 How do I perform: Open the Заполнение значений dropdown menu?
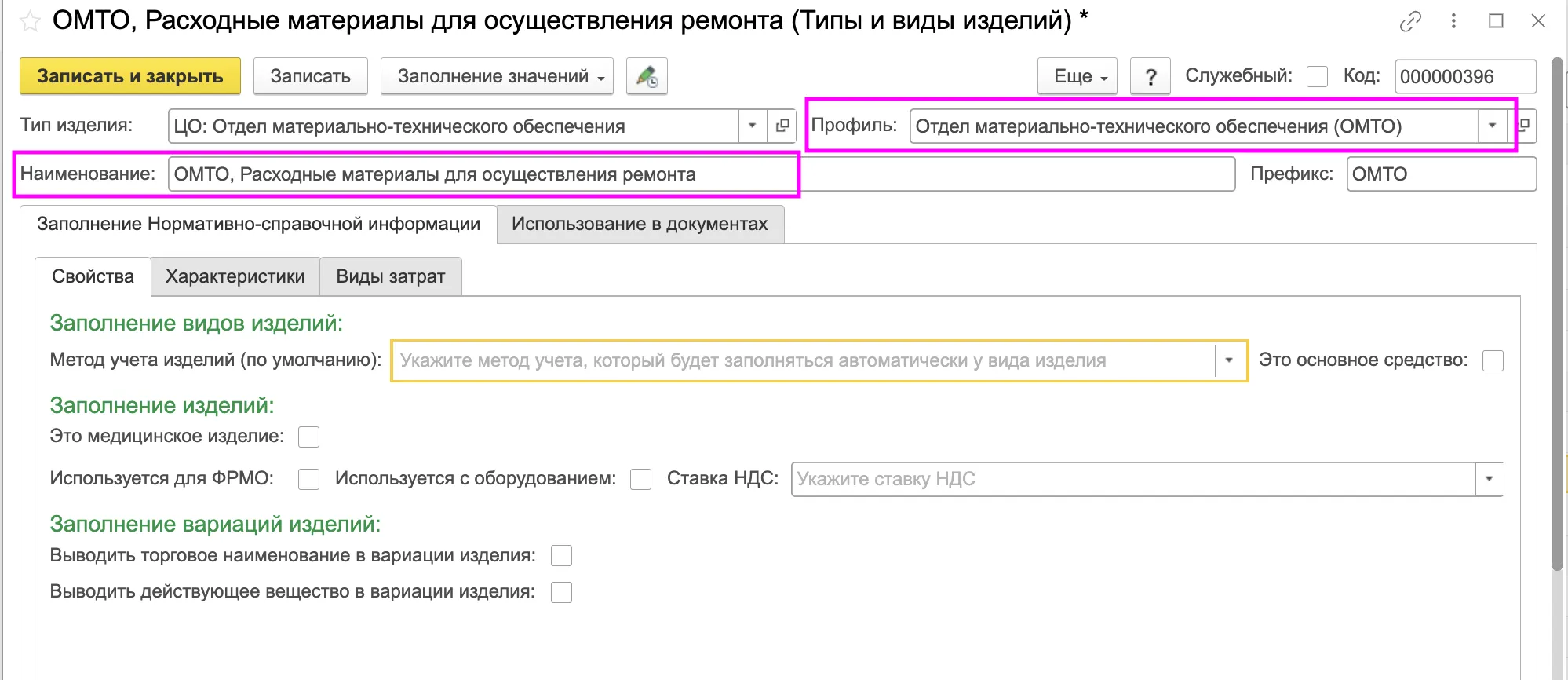(x=497, y=76)
